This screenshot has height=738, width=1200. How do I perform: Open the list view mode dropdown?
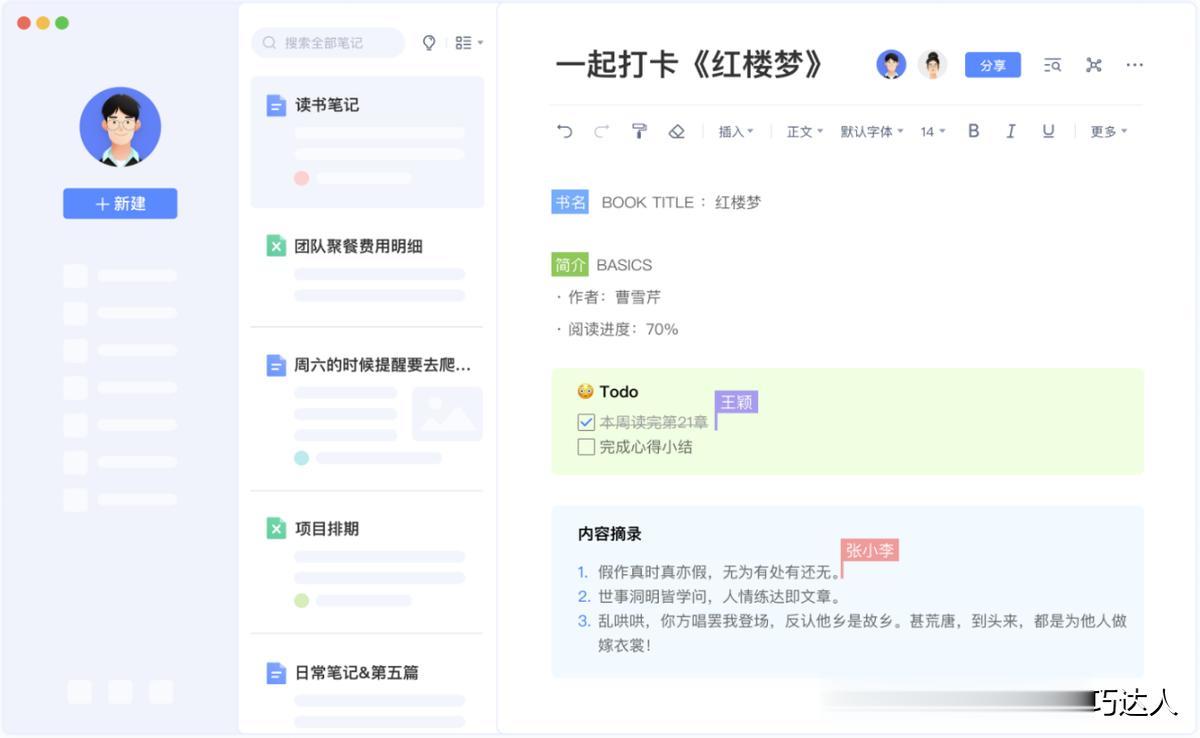[468, 43]
